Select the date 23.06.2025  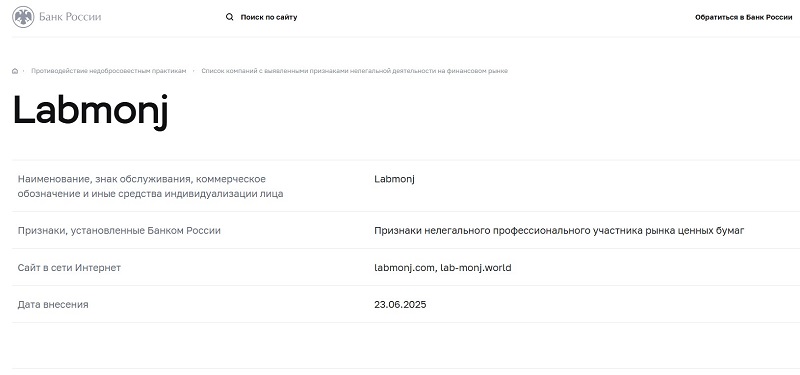click(x=400, y=305)
